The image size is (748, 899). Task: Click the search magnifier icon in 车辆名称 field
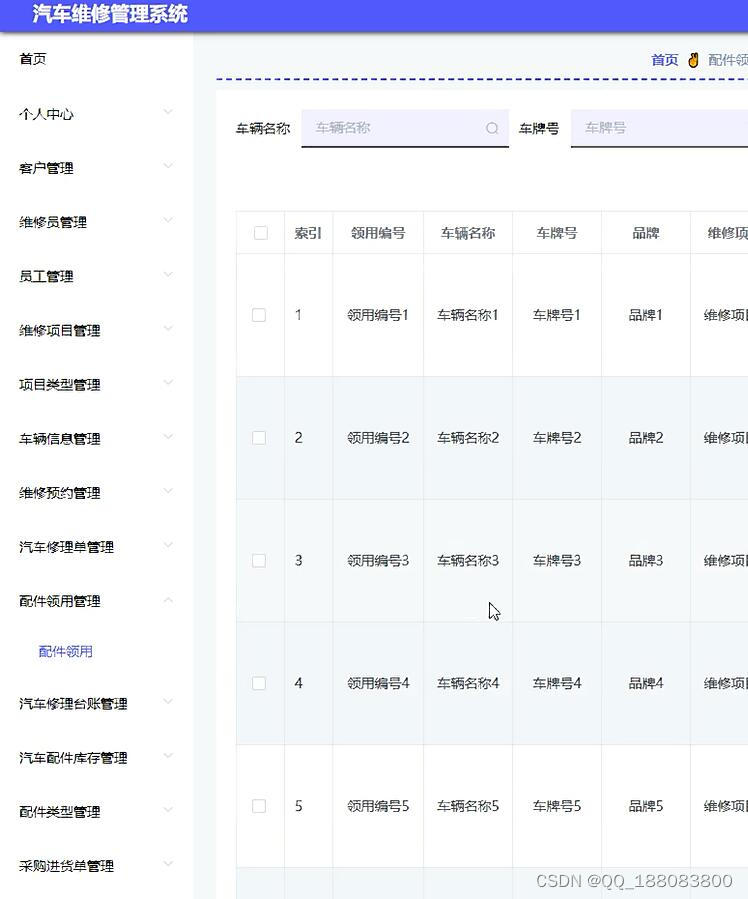click(492, 128)
